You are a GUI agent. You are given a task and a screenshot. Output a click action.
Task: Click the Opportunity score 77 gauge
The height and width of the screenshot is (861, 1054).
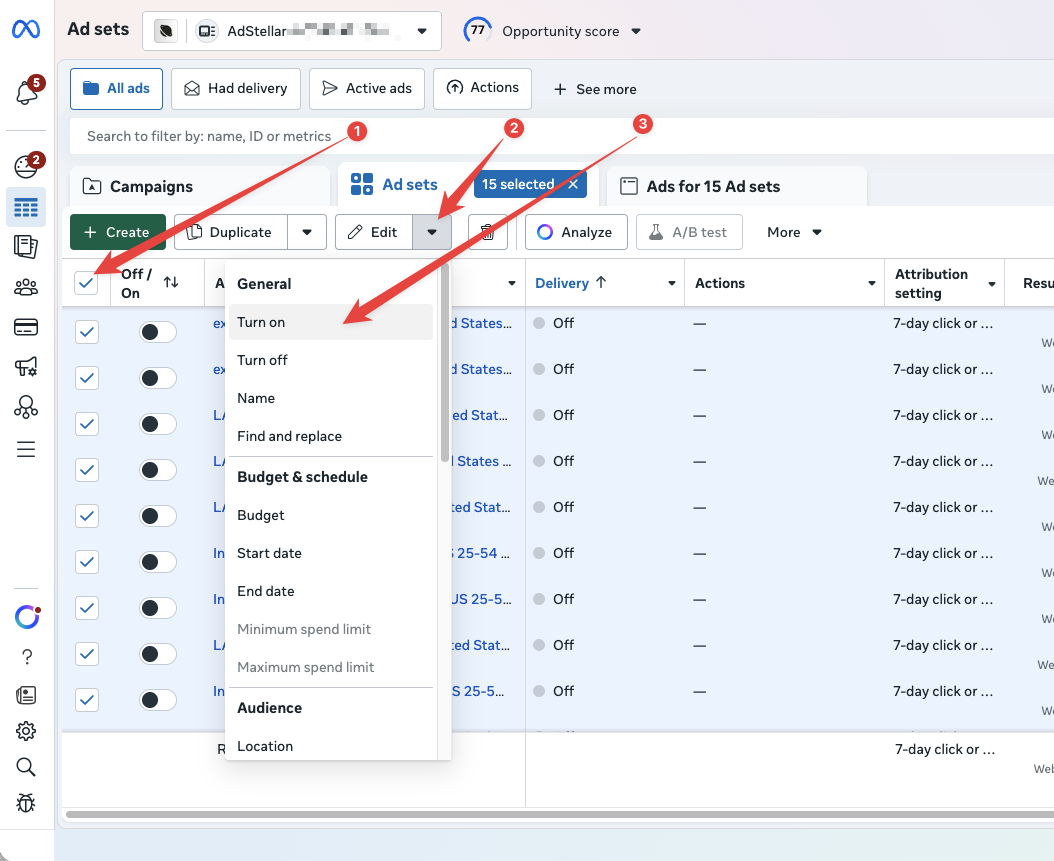coord(477,30)
